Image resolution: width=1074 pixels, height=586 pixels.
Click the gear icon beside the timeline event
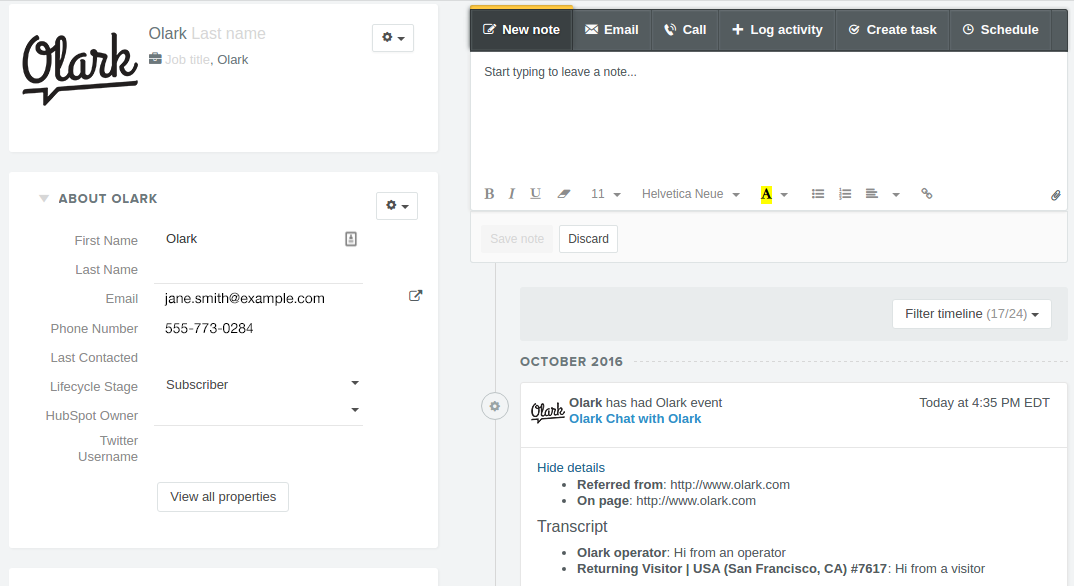pos(495,406)
